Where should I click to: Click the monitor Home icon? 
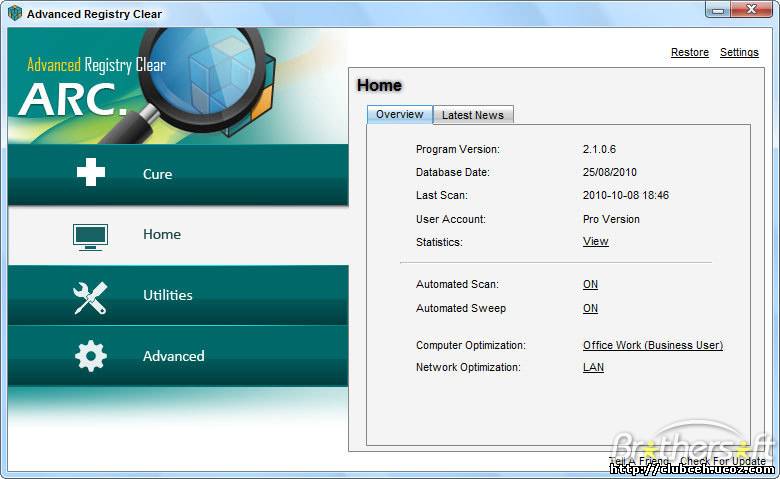(x=90, y=237)
